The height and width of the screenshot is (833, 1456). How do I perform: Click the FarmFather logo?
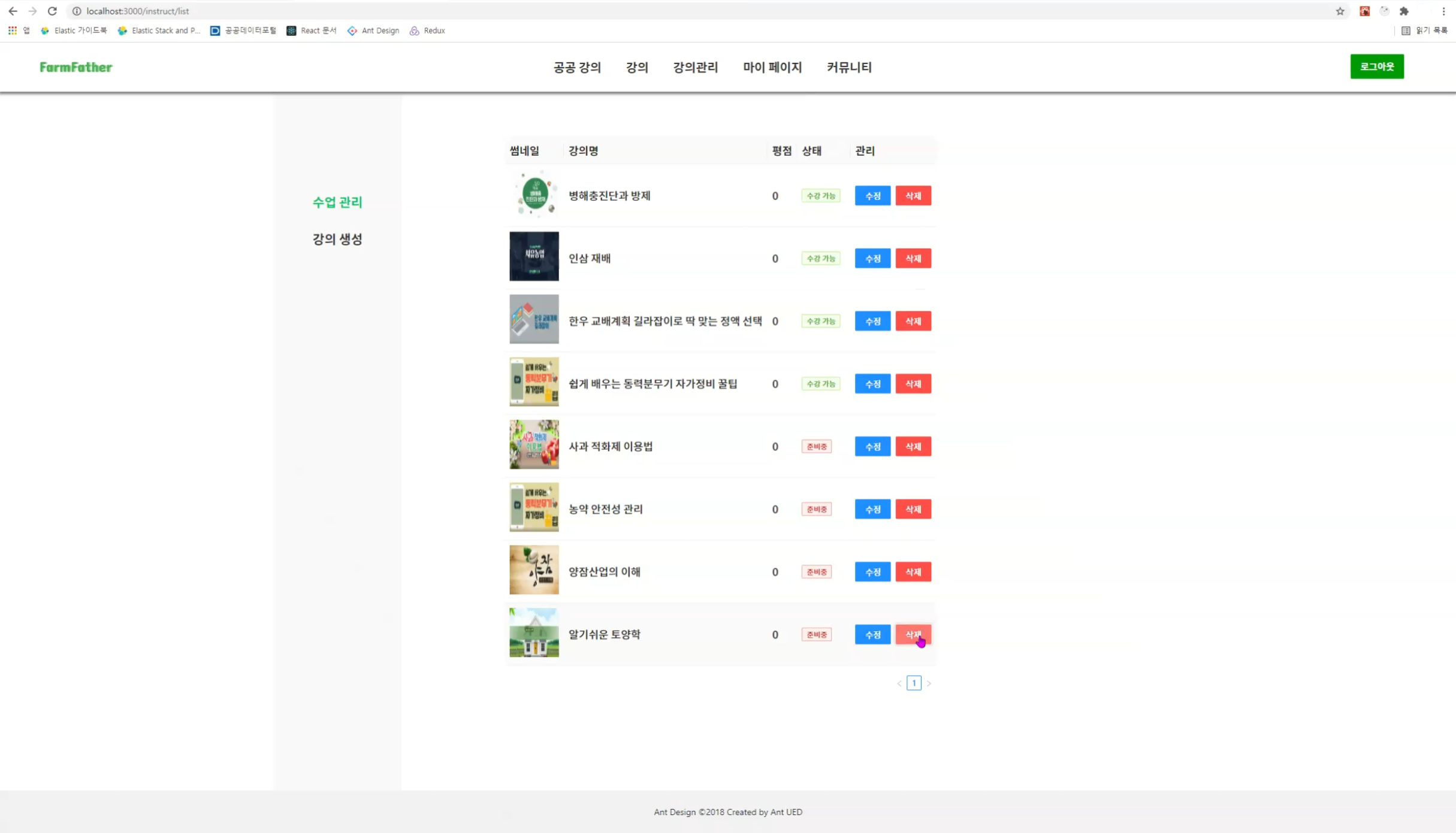pos(76,67)
